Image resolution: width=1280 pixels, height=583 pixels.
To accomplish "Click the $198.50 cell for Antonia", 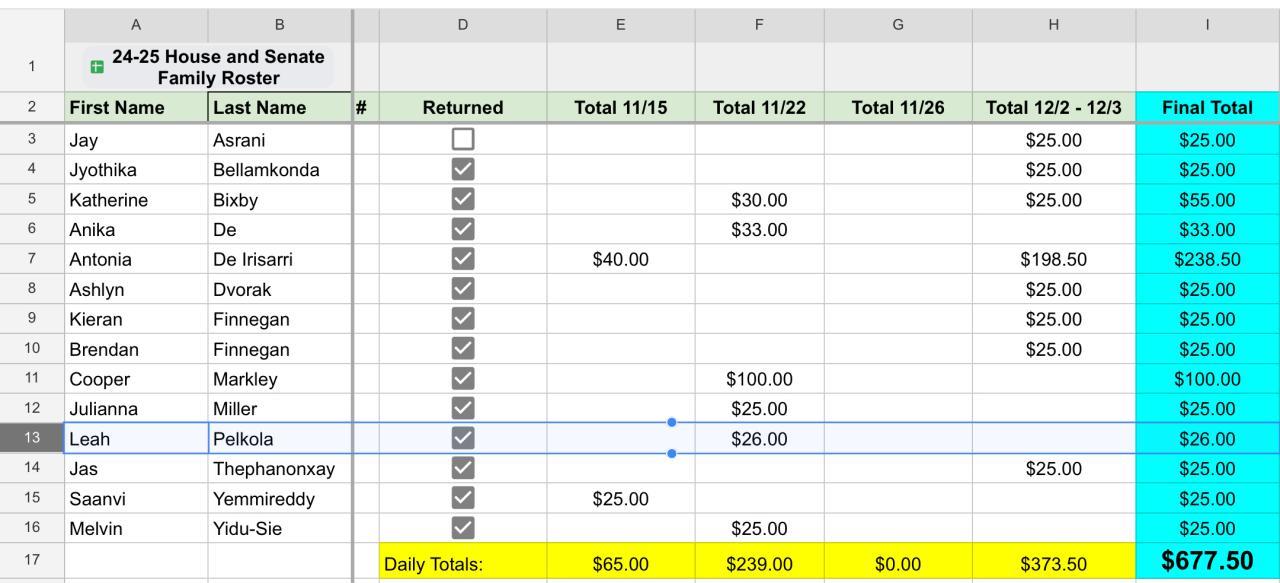I will (x=1053, y=259).
